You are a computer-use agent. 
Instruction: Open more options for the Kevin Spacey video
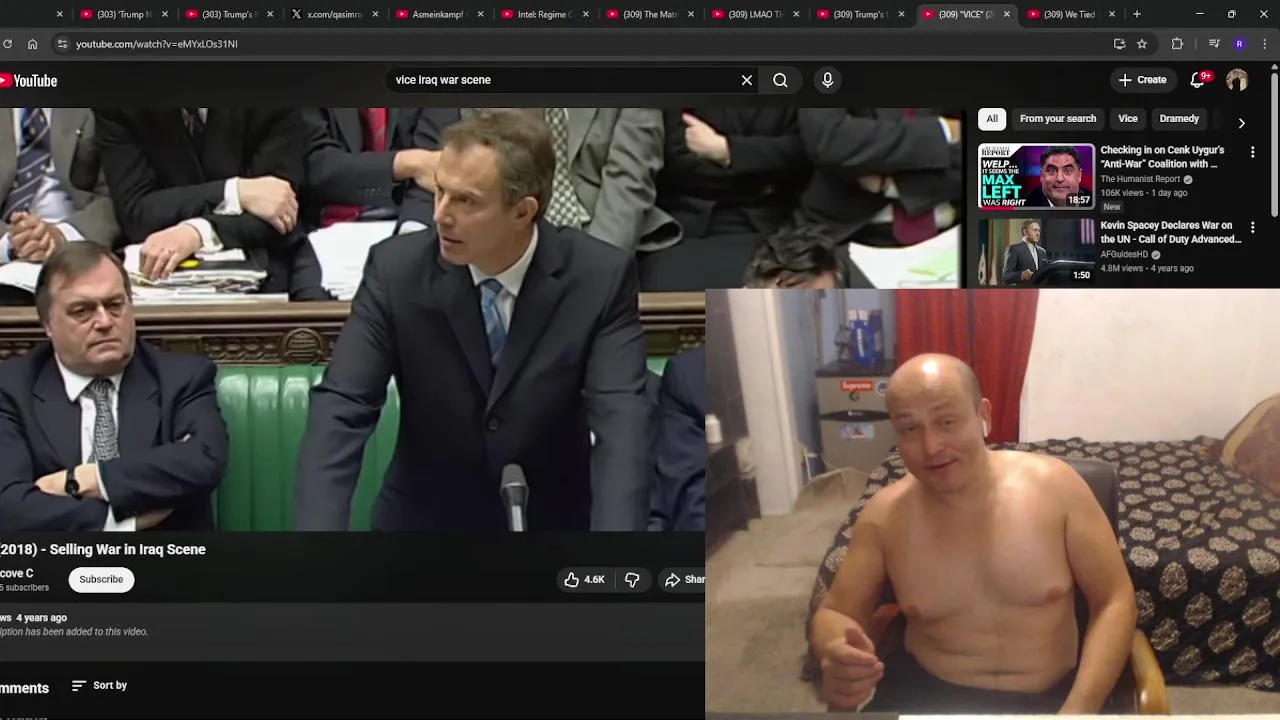click(x=1252, y=228)
